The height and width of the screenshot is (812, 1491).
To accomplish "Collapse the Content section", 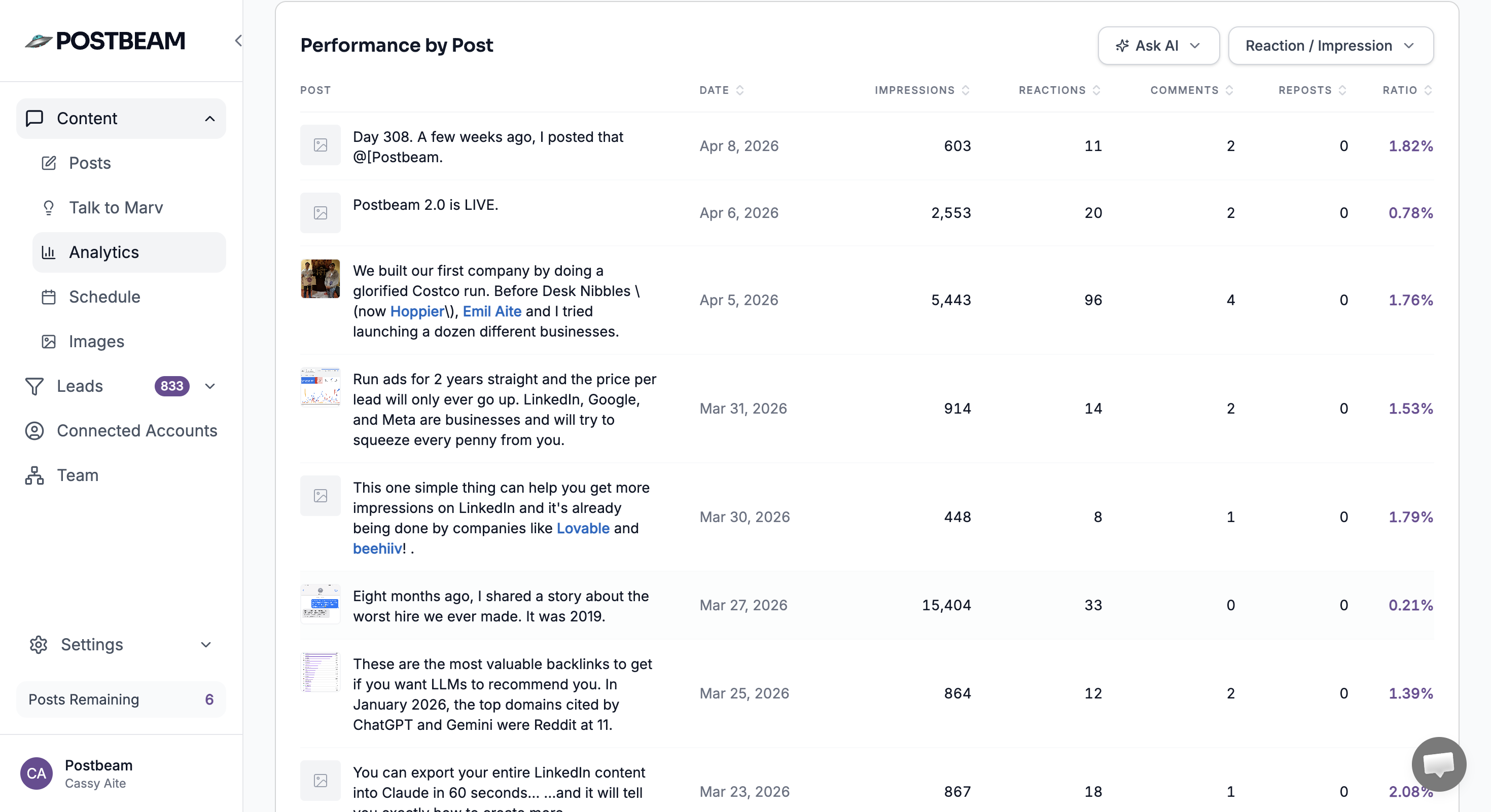I will click(209, 119).
